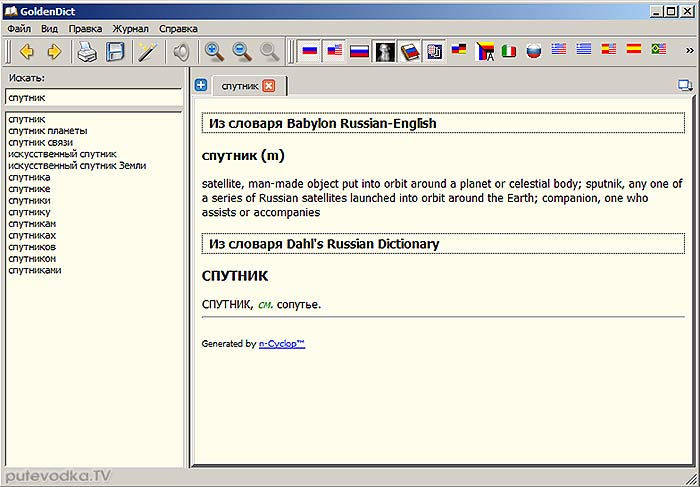Screen dimensions: 700x487
Task: Open the Правка menu
Action: tap(85, 29)
